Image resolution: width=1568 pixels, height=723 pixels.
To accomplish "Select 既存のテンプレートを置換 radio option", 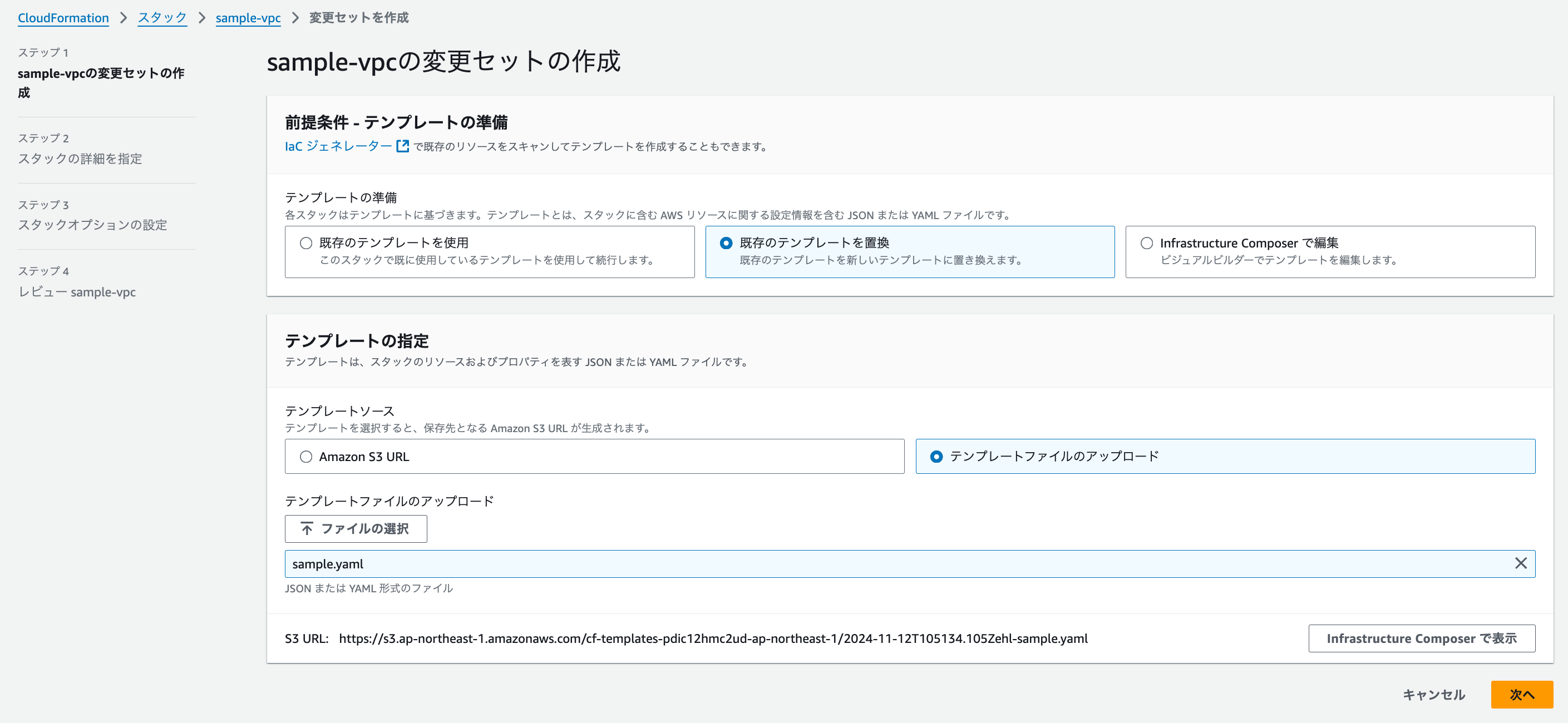I will pyautogui.click(x=726, y=244).
